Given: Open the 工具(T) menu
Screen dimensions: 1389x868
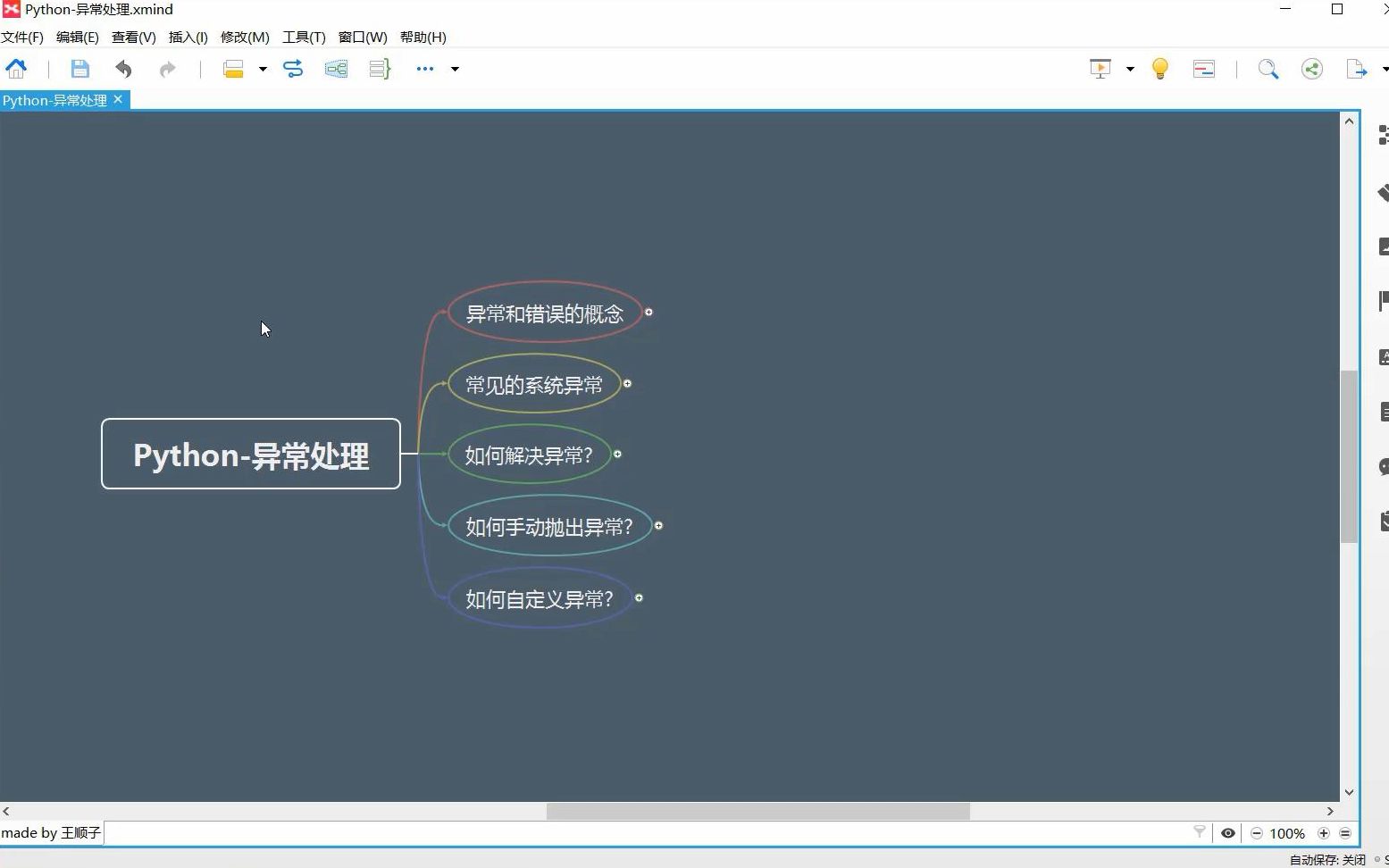Looking at the screenshot, I should coord(304,37).
